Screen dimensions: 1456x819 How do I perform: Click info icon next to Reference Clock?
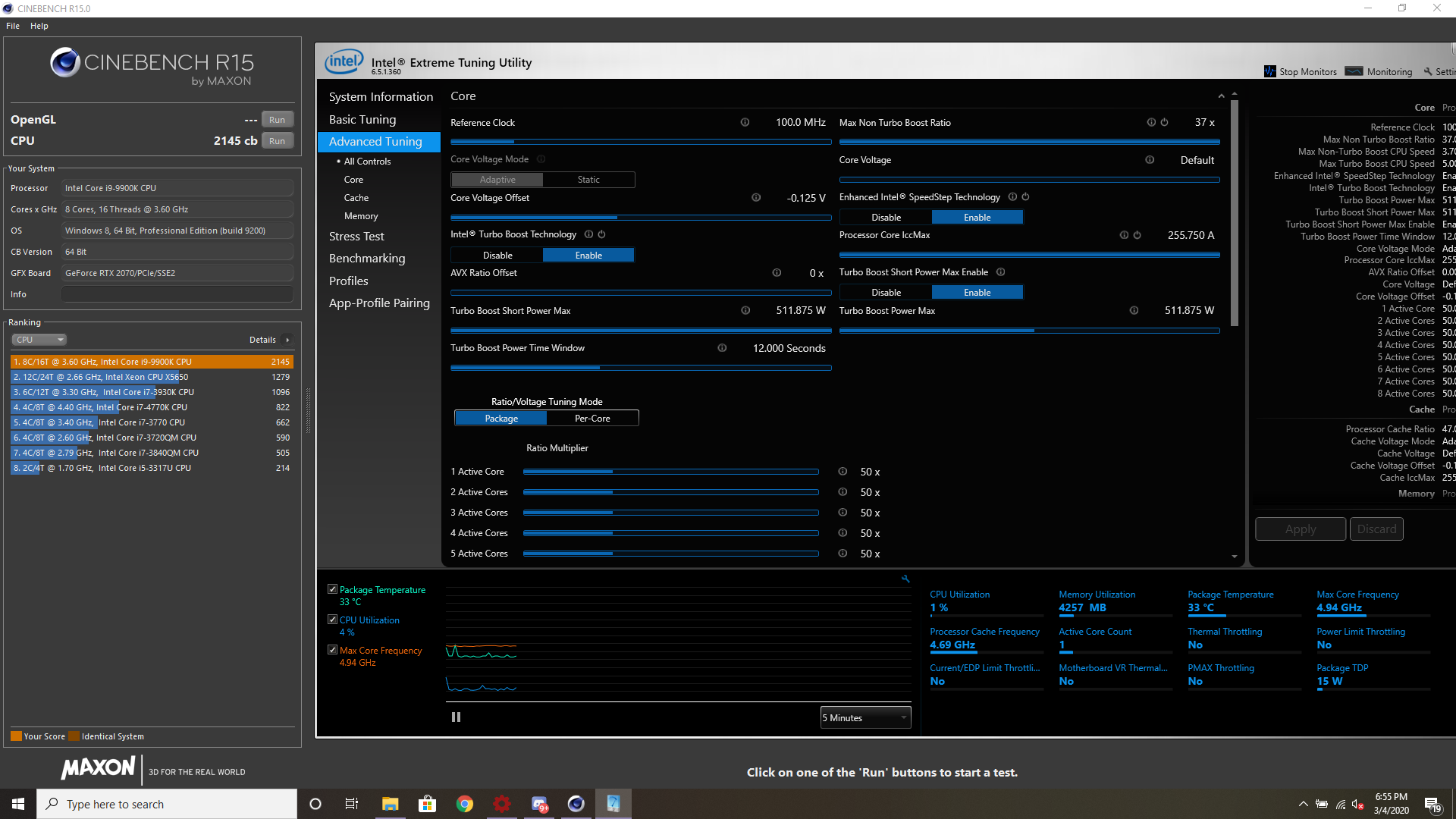(x=745, y=122)
